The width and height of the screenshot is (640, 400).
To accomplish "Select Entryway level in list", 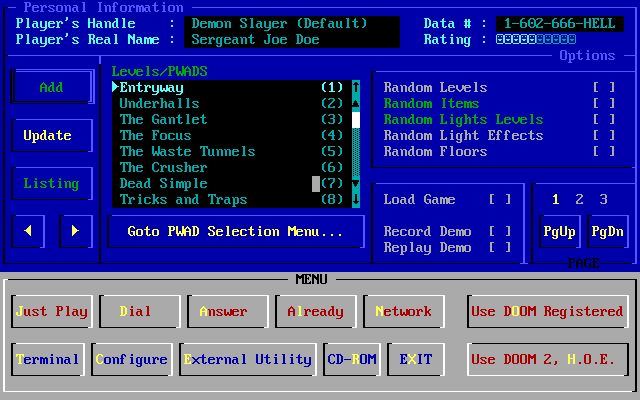I will click(x=231, y=87).
